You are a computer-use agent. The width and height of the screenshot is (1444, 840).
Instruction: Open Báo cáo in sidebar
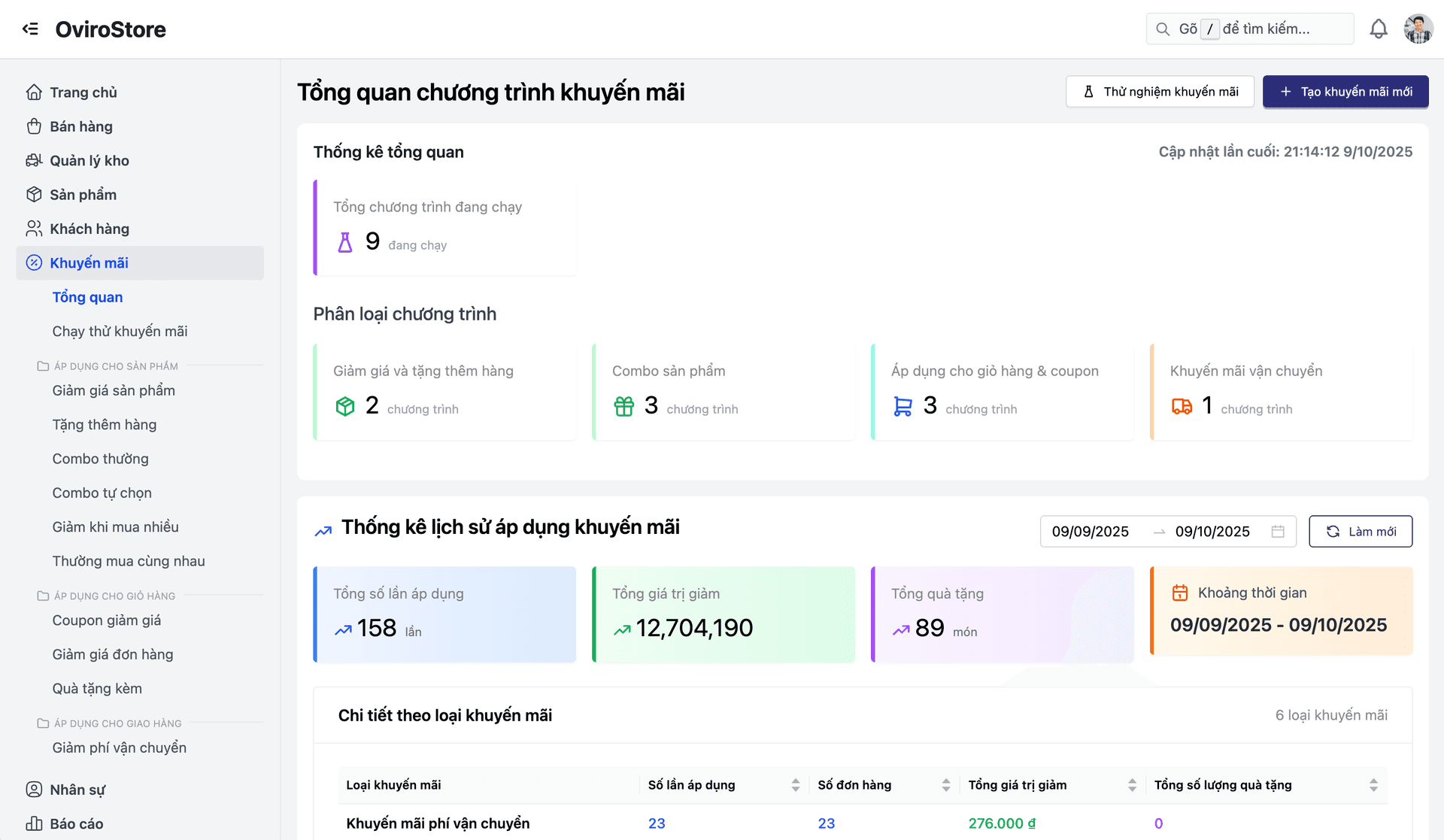pyautogui.click(x=76, y=823)
